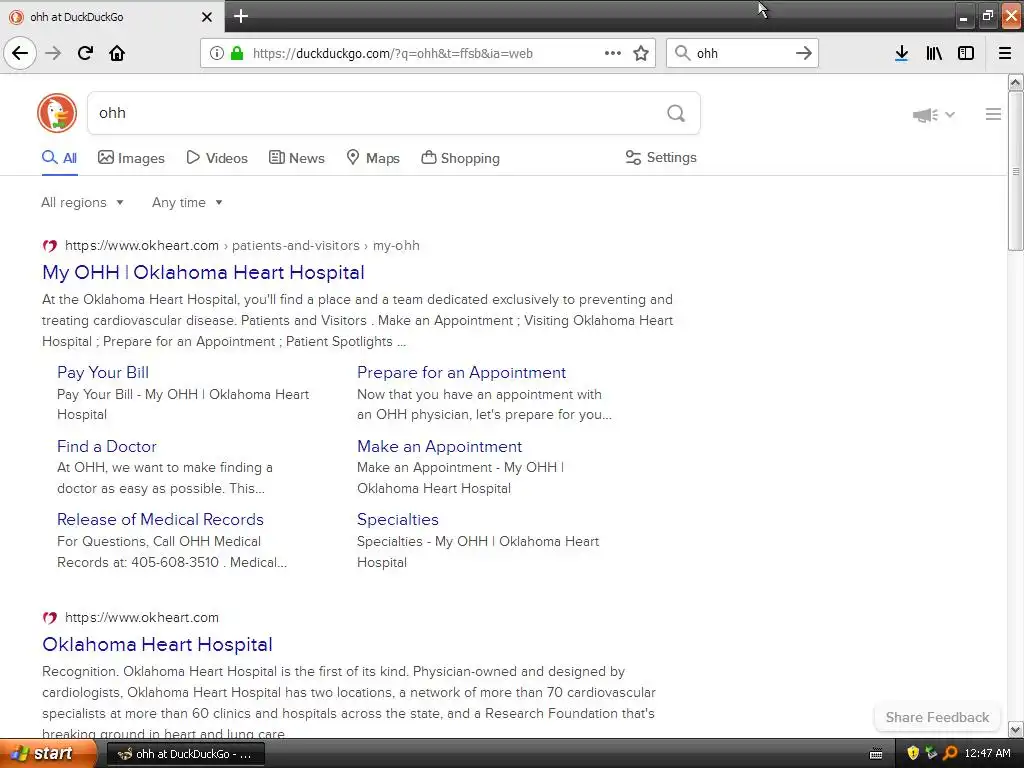Click Share Feedback button
1024x768 pixels.
pos(937,717)
